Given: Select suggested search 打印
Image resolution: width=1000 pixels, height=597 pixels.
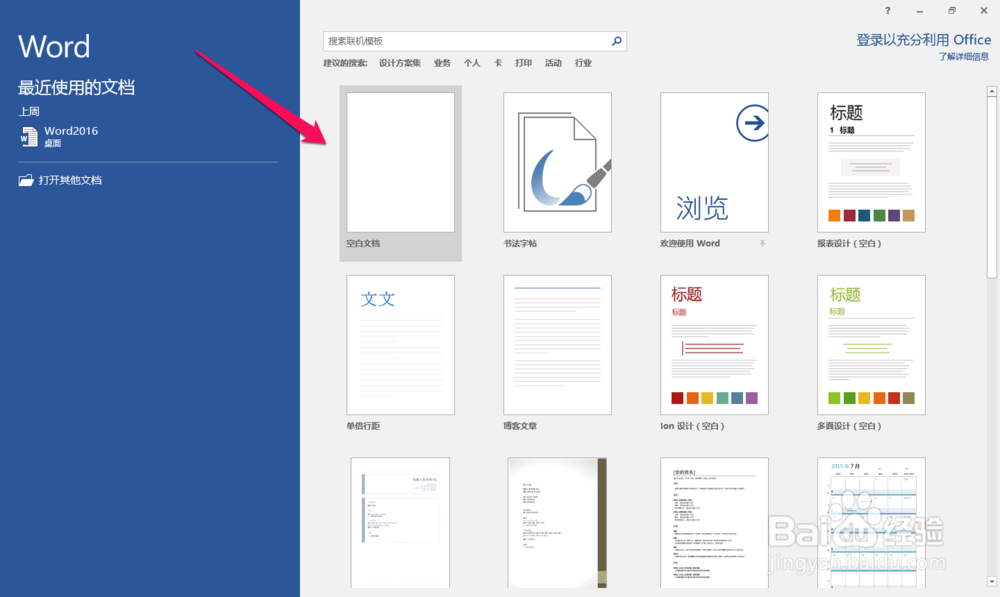Looking at the screenshot, I should coord(524,63).
